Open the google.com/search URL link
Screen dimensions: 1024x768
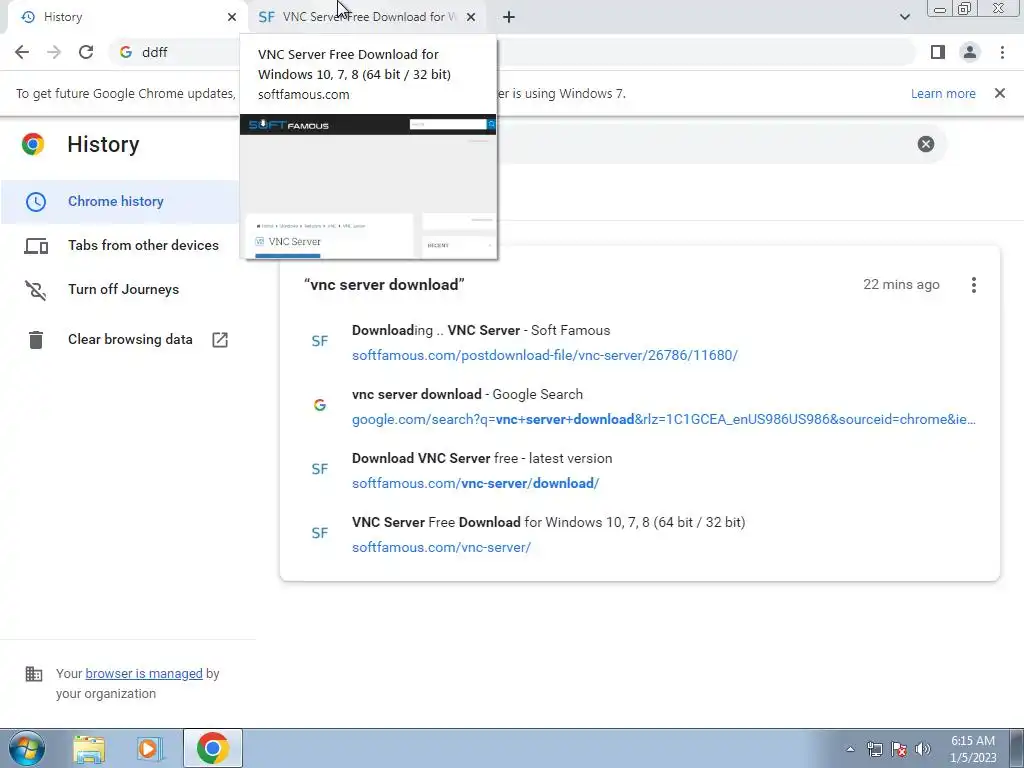coord(664,419)
